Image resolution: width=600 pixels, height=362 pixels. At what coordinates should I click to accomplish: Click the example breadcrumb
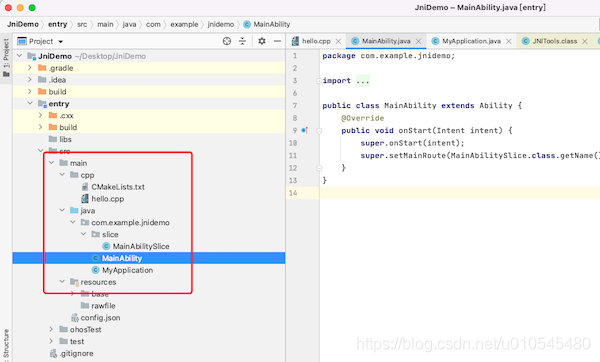coord(184,24)
